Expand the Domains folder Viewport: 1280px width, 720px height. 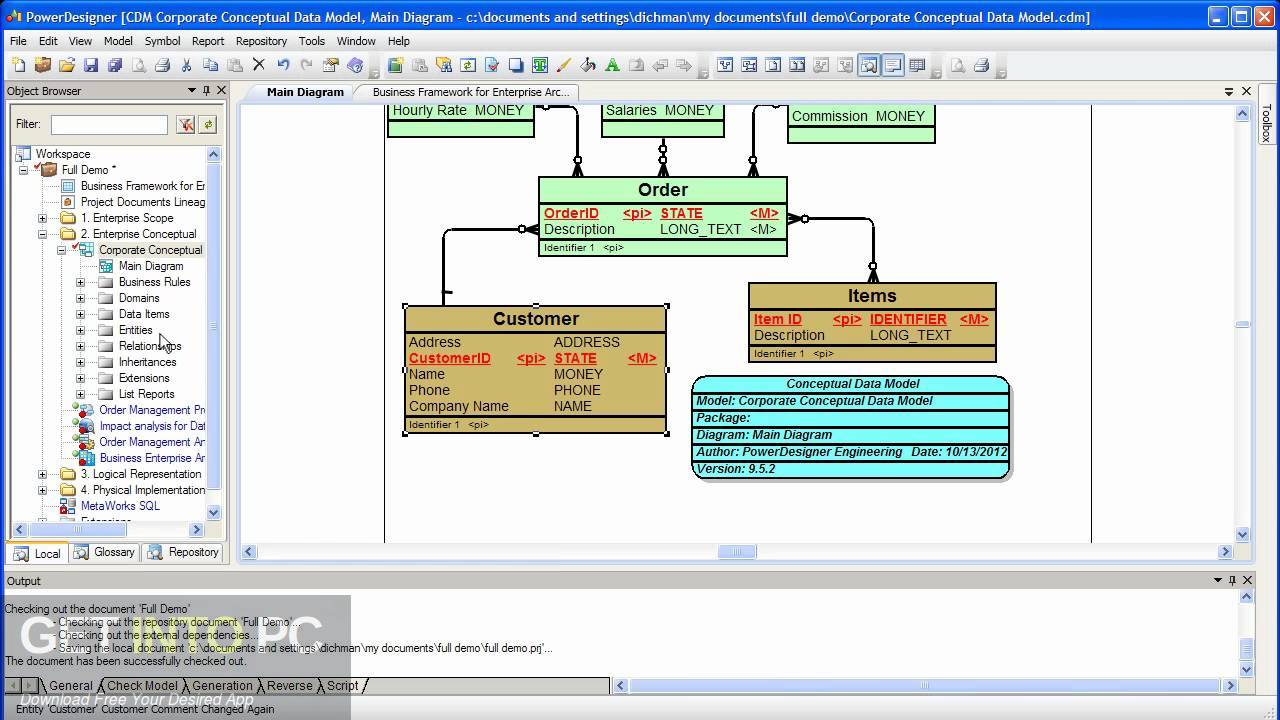click(80, 298)
